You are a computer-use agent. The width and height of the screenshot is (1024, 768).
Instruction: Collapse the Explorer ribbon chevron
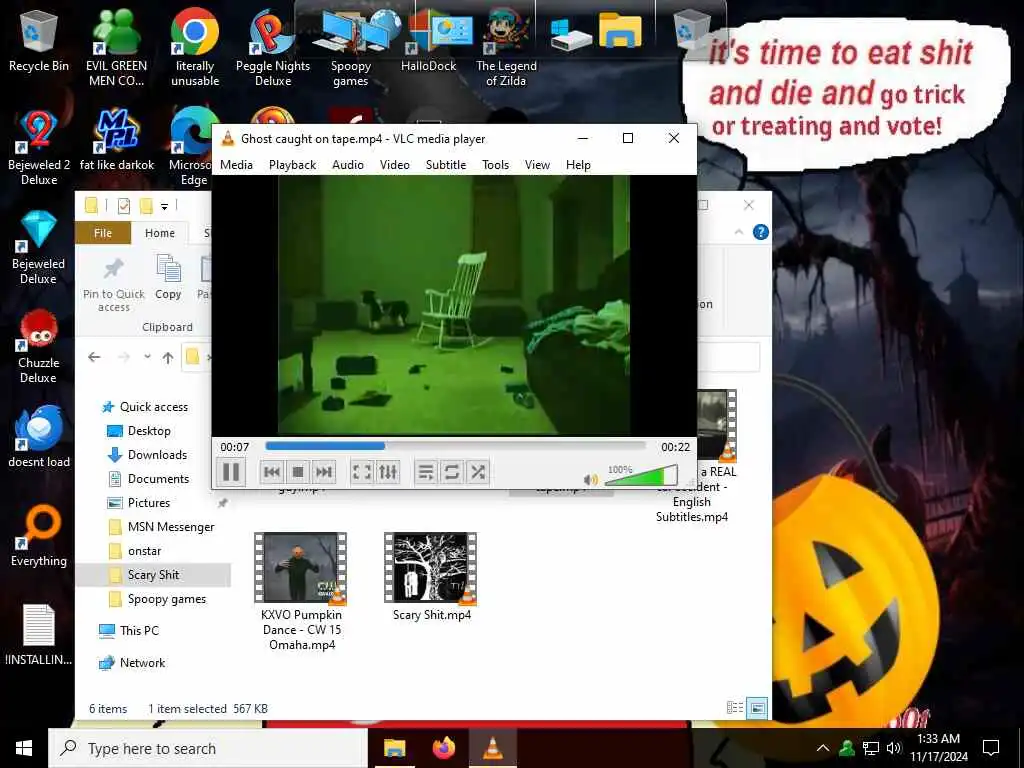click(x=739, y=232)
